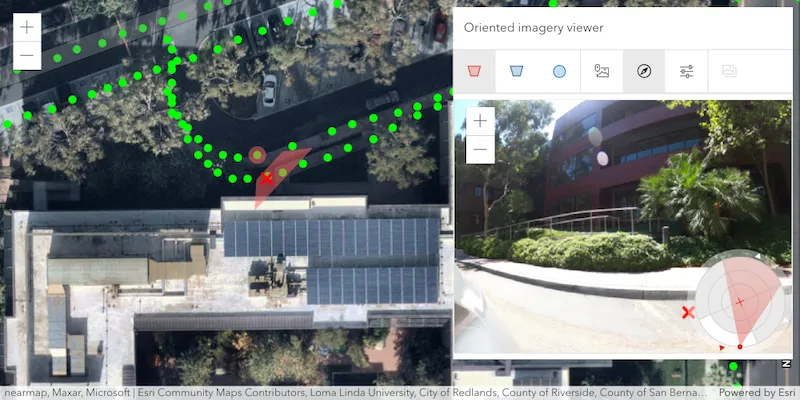Toggle the blue footprint coverage trapezoid icon
The width and height of the screenshot is (800, 400).
point(516,71)
